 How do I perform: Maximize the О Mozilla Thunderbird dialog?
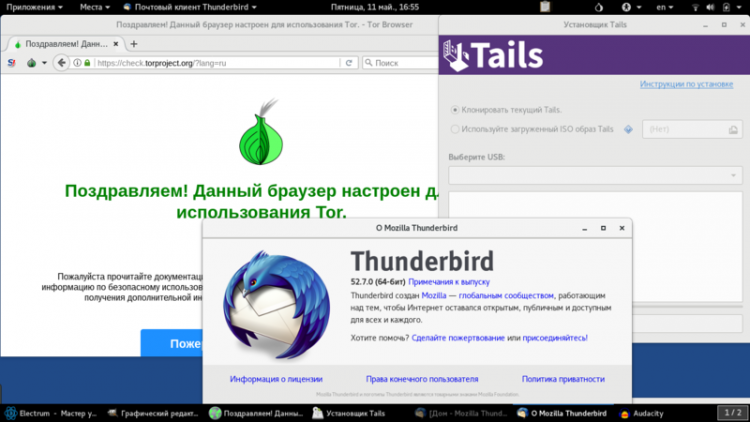(x=603, y=228)
